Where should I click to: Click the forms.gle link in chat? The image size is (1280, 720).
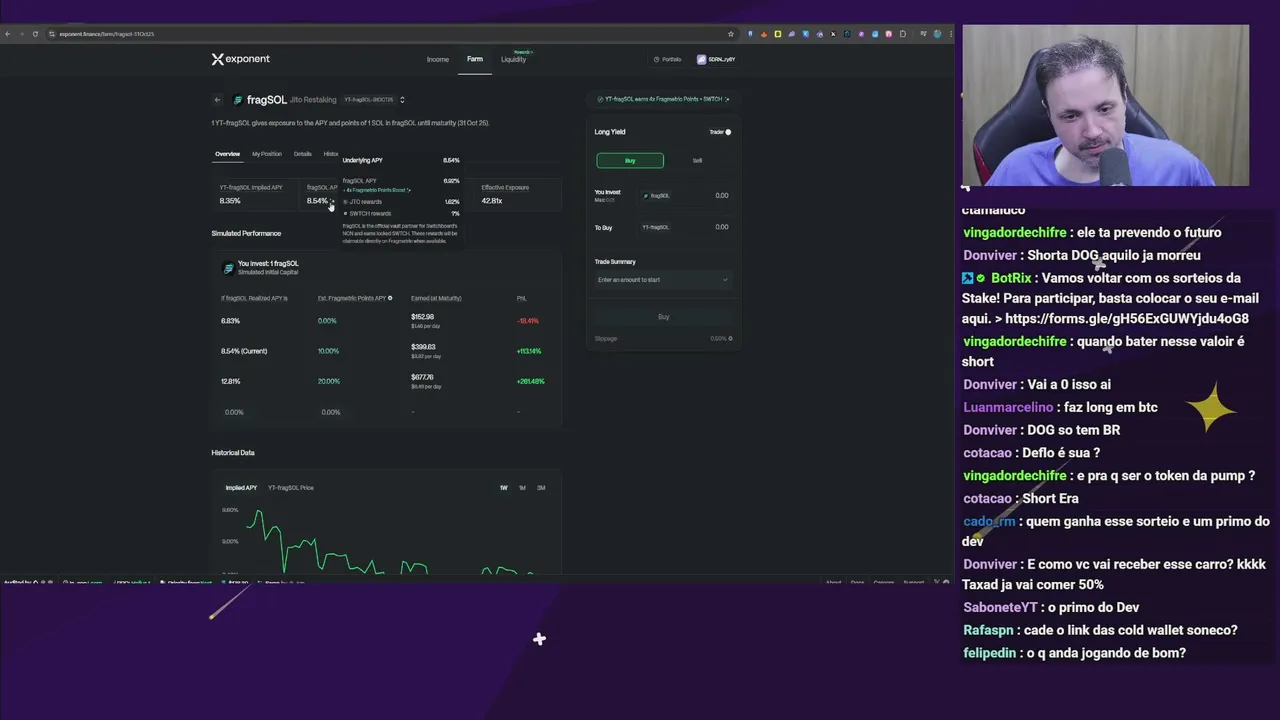pyautogui.click(x=1127, y=319)
